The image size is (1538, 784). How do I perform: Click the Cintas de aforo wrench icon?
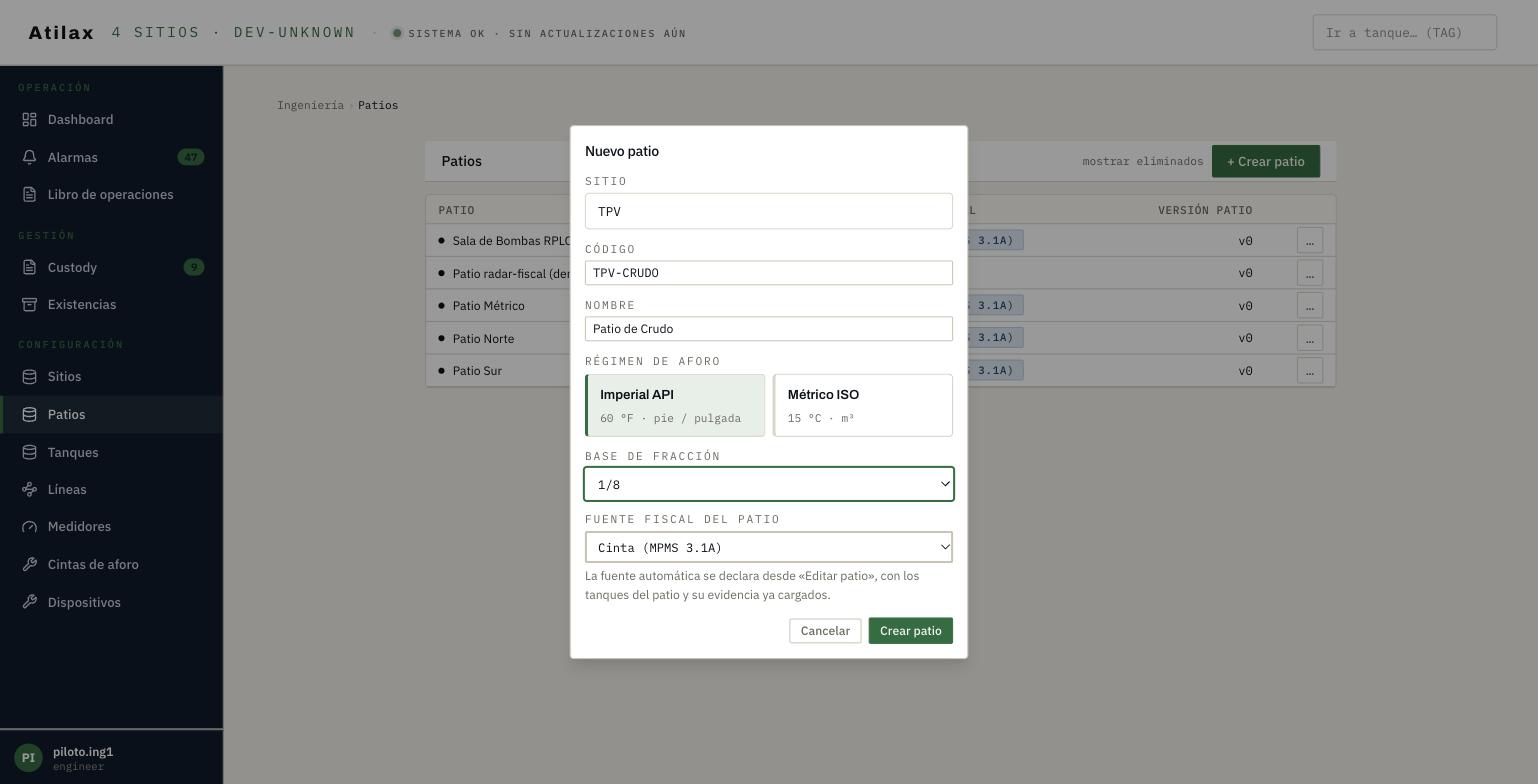(x=30, y=565)
